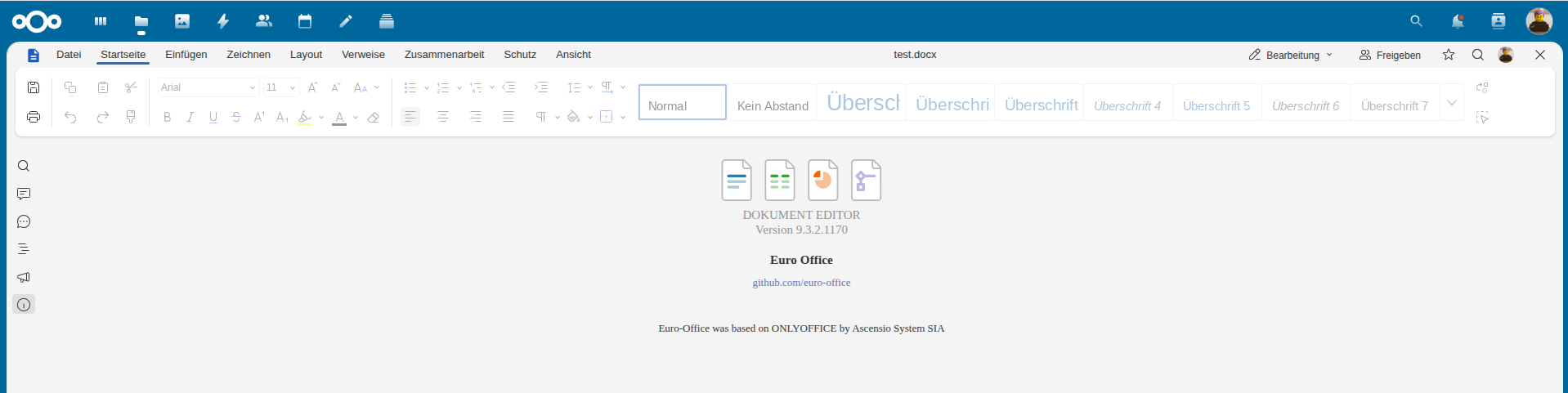Redo the last action
Viewport: 1568px width, 393px height.
103,117
